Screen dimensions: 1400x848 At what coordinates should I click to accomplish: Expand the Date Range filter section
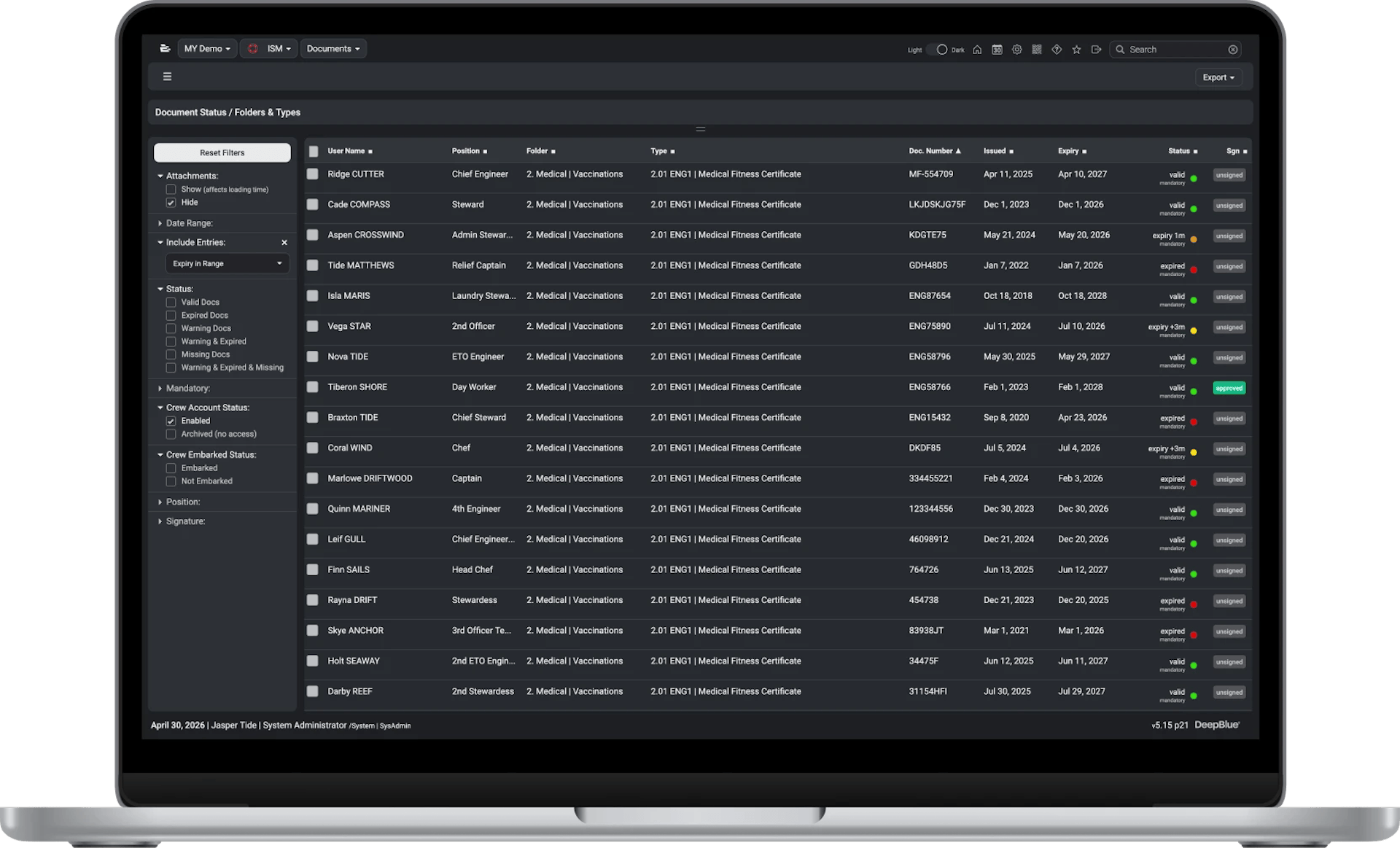[x=185, y=224]
